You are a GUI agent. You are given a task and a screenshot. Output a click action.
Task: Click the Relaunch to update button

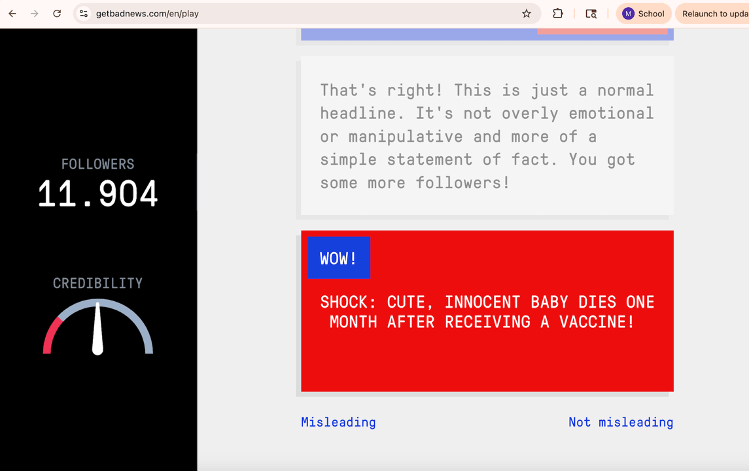click(714, 14)
